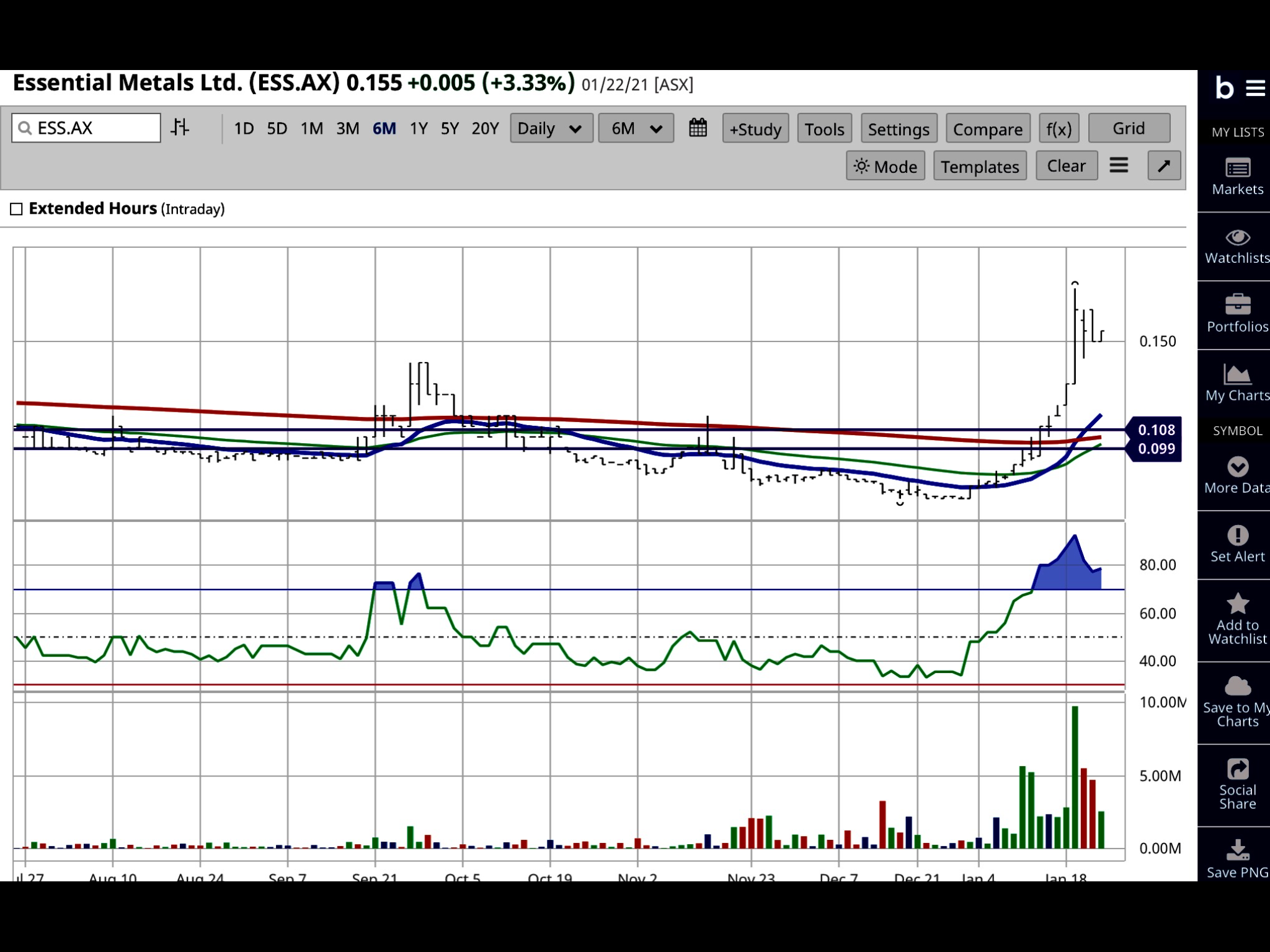
Task: Click the chart type bar icon
Action: (180, 128)
